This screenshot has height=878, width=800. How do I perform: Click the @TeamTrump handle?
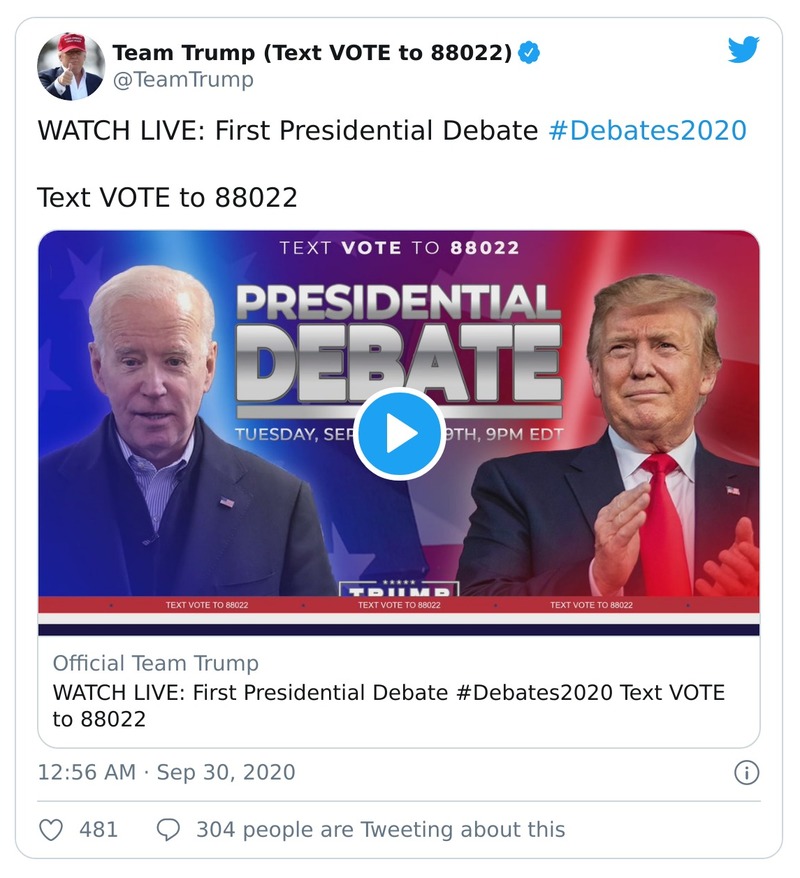(x=182, y=81)
